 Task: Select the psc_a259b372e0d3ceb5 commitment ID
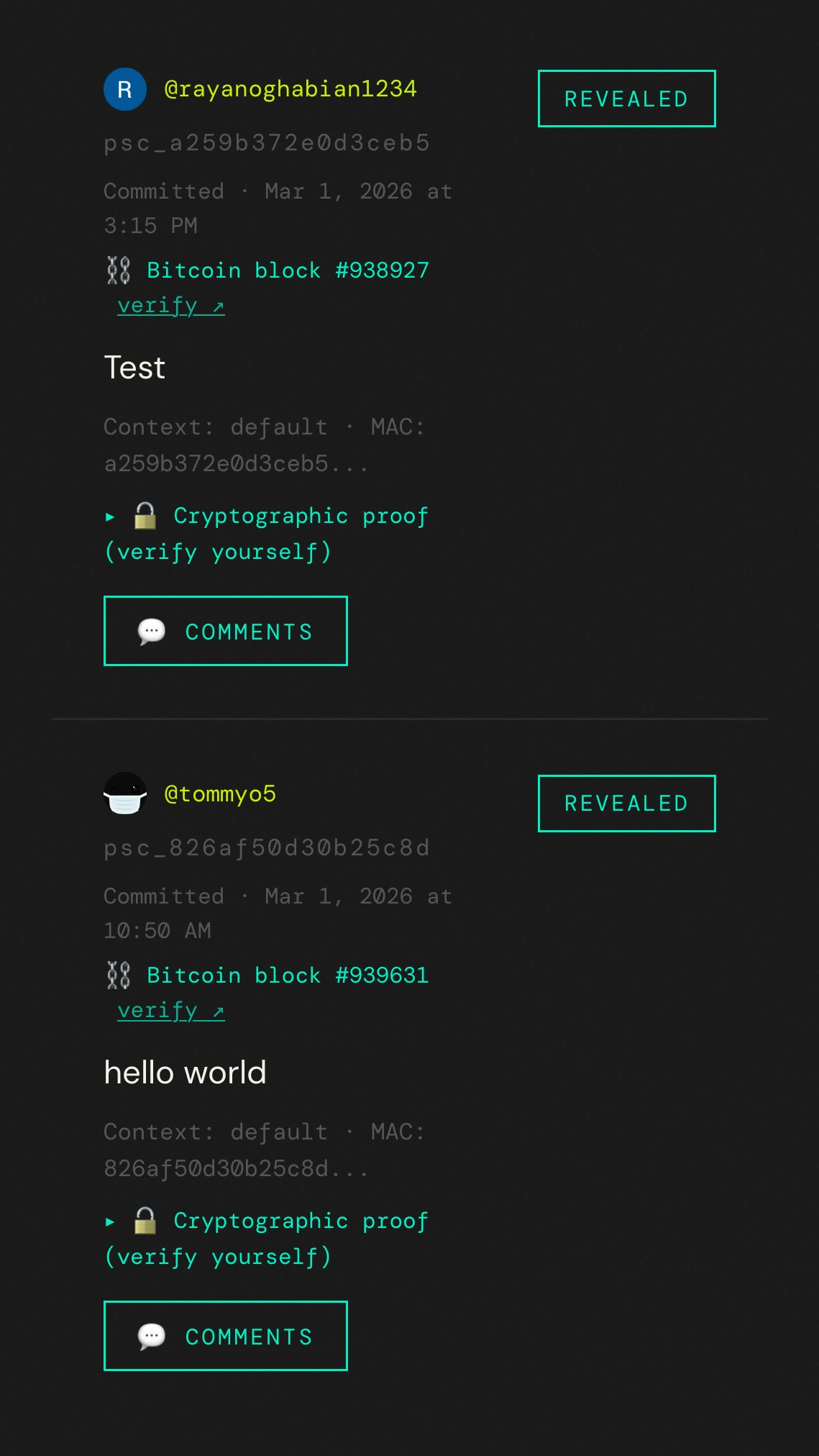click(267, 143)
